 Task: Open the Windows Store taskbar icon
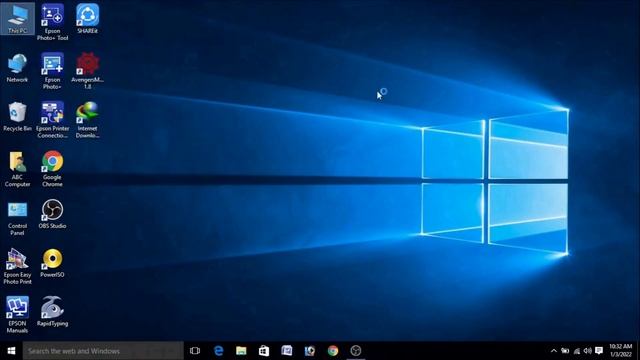click(264, 351)
